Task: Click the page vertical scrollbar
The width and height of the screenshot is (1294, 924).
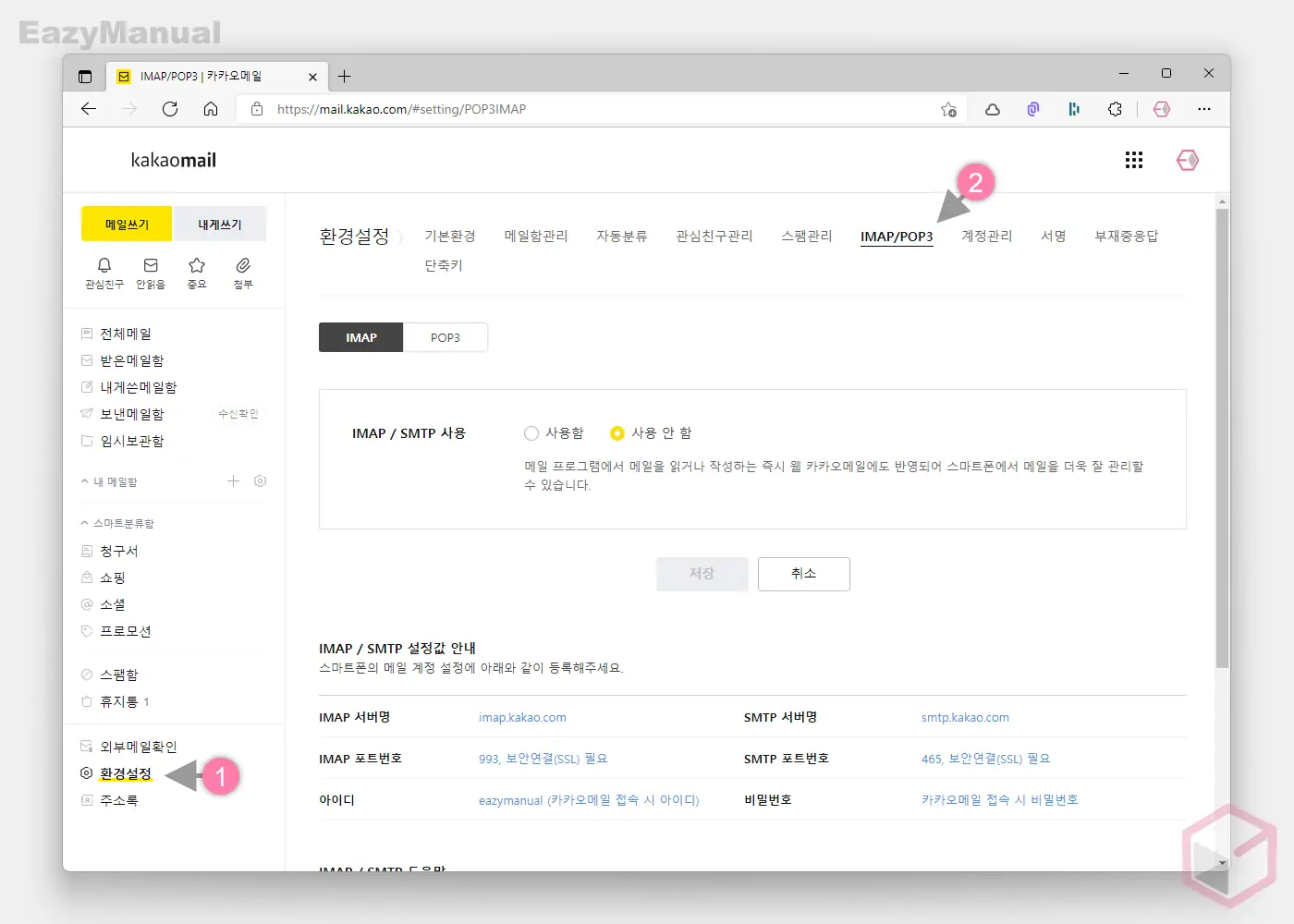Action: point(1223,438)
